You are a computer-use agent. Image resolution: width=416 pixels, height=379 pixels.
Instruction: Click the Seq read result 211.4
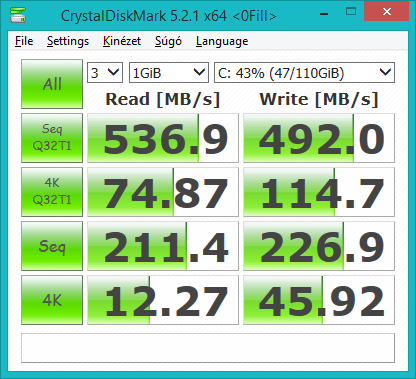coord(163,246)
